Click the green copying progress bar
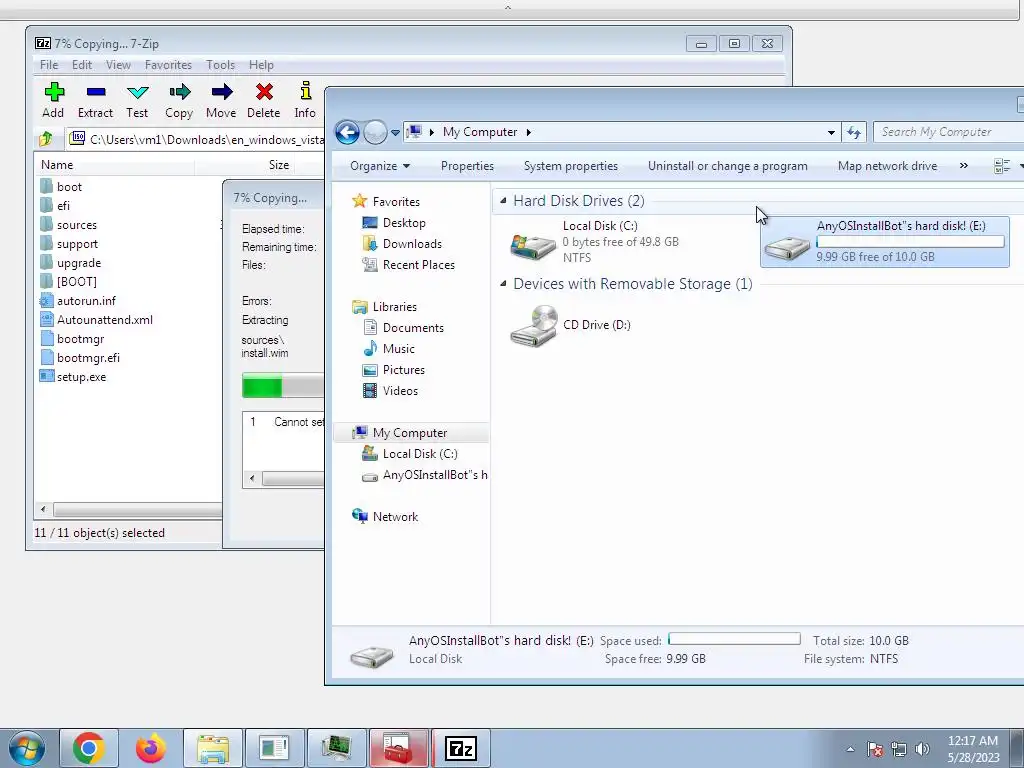 tap(283, 385)
